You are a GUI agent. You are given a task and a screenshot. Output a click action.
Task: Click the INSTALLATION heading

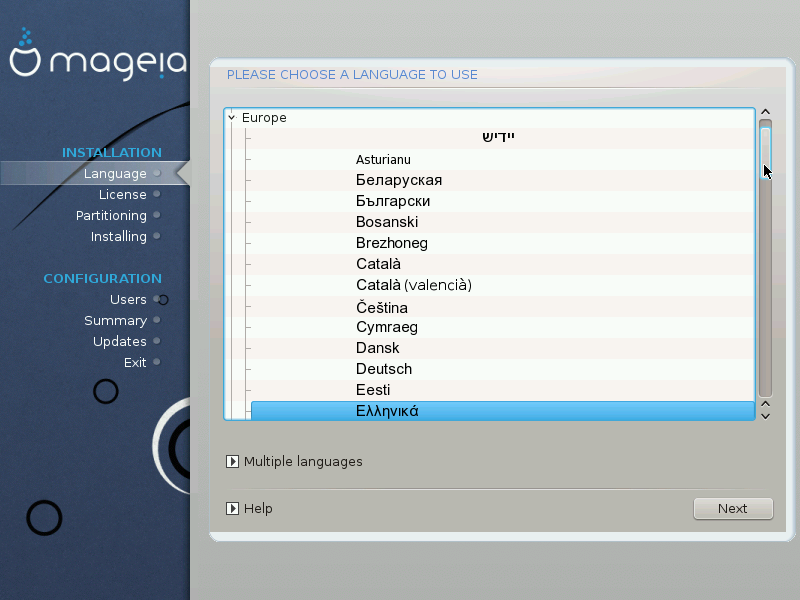112,153
